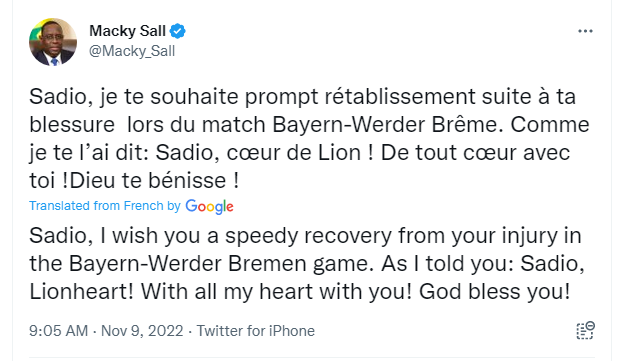Click the phrase "Dieu te bénisse"

click(x=148, y=181)
